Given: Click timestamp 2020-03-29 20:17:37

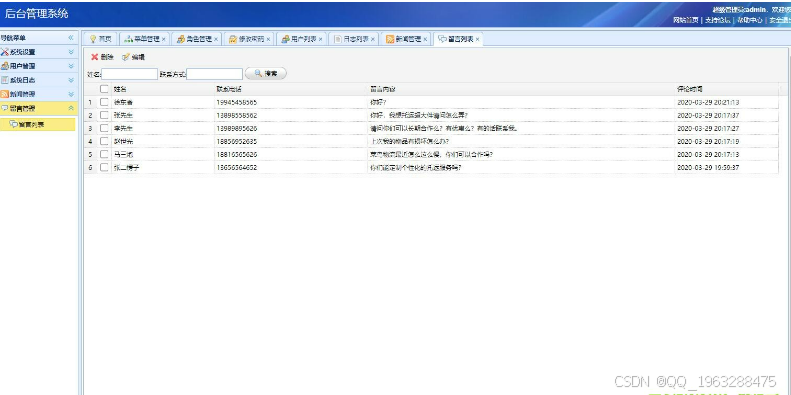Looking at the screenshot, I should click(708, 116).
